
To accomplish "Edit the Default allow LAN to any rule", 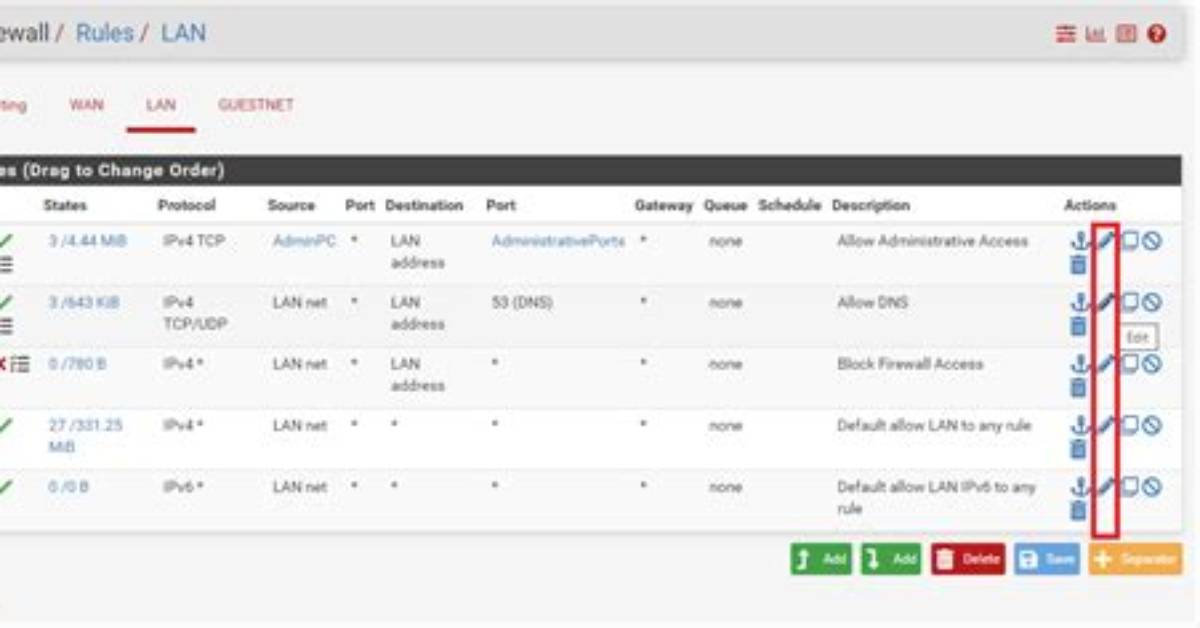I will click(1105, 425).
